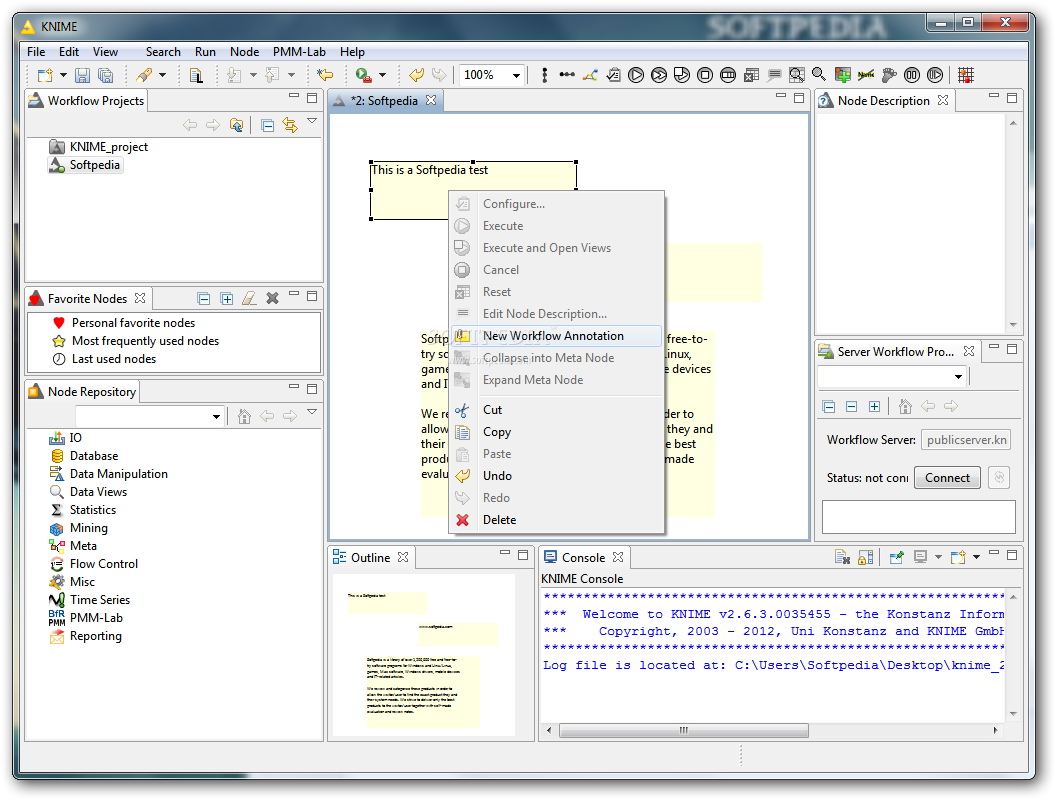Click the large empty text box under Status
Viewport: 1056px width, 800px height.
click(919, 517)
